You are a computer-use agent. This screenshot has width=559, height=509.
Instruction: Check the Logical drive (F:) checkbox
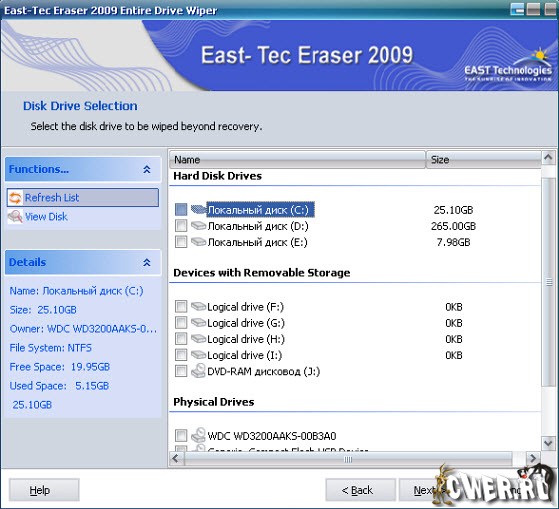[181, 307]
